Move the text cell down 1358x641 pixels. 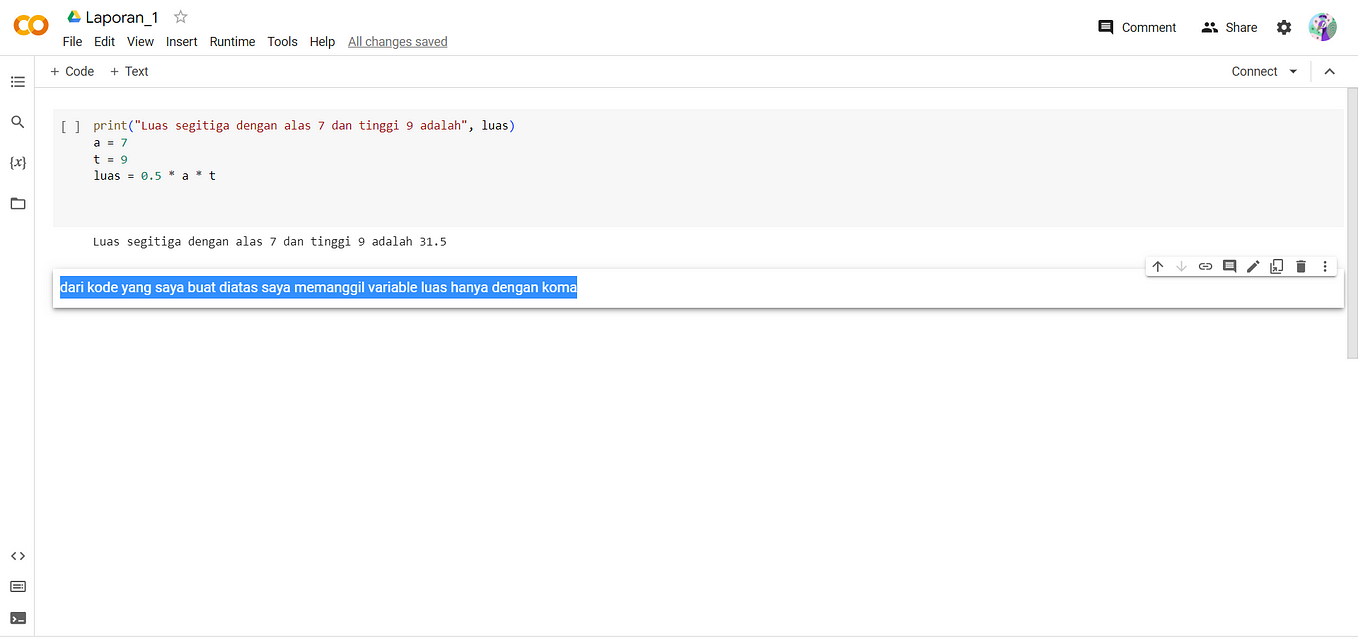coord(1181,267)
